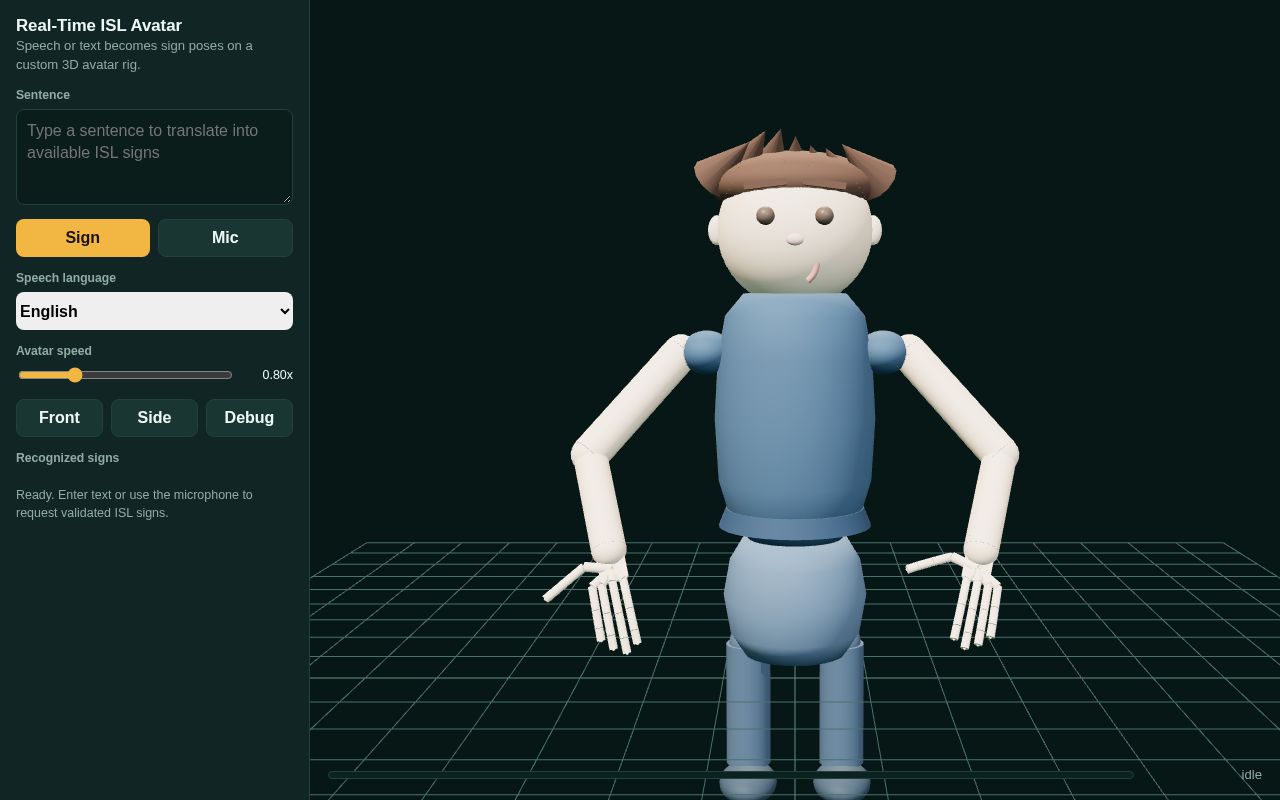
Task: Click the Speech language label
Action: (x=66, y=278)
